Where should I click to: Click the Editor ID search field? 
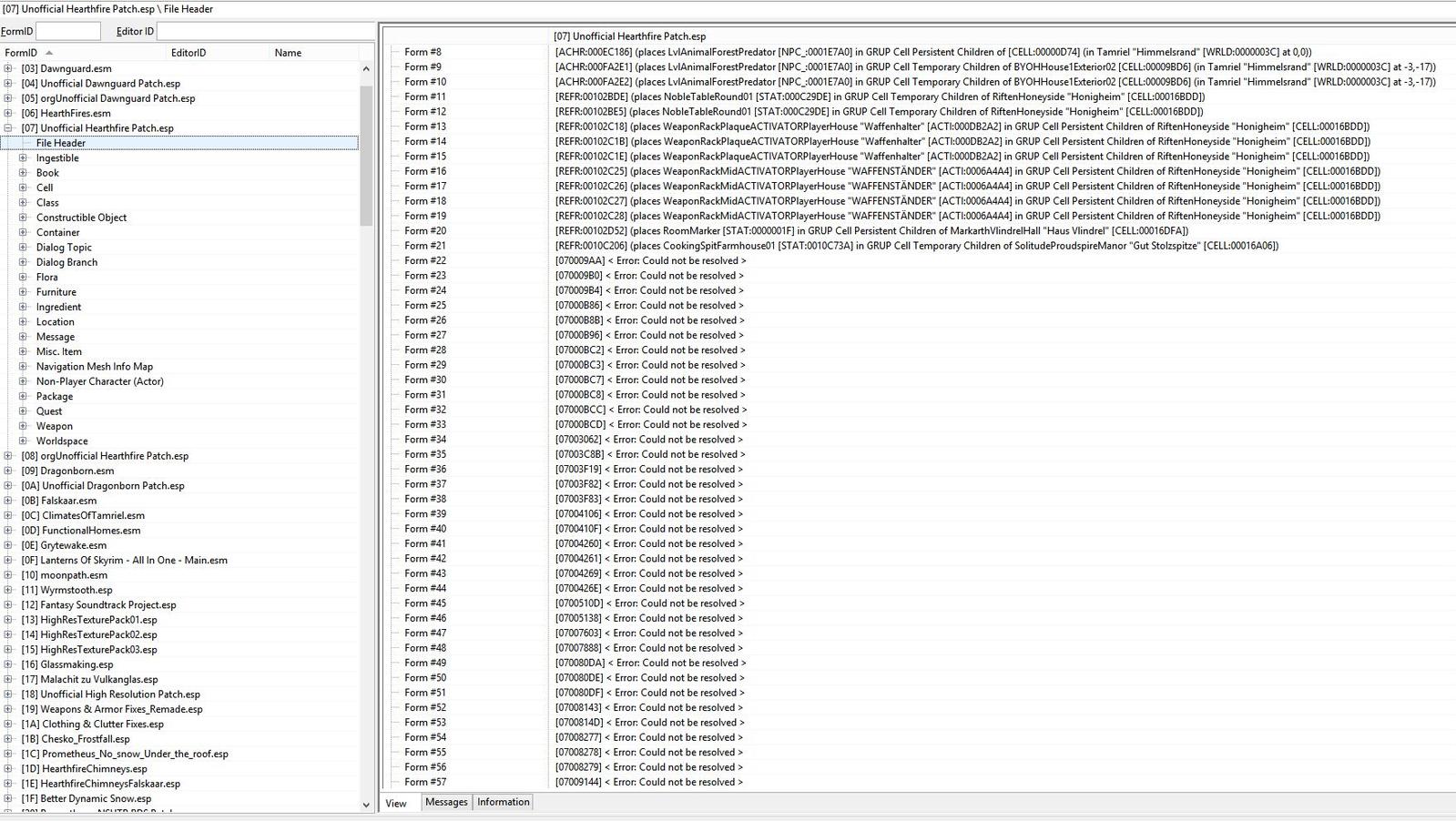click(264, 31)
